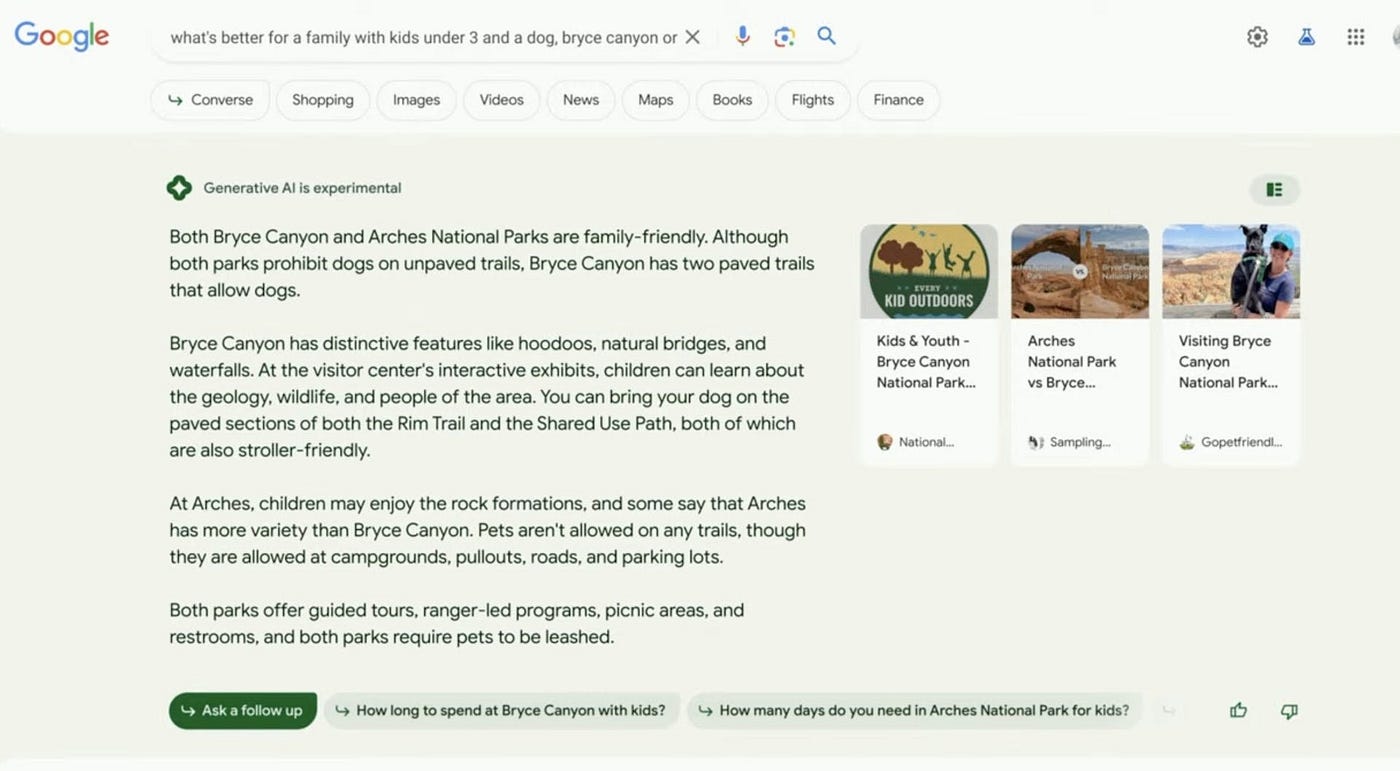Image resolution: width=1400 pixels, height=771 pixels.
Task: Give thumbs up to AI response
Action: pos(1238,710)
